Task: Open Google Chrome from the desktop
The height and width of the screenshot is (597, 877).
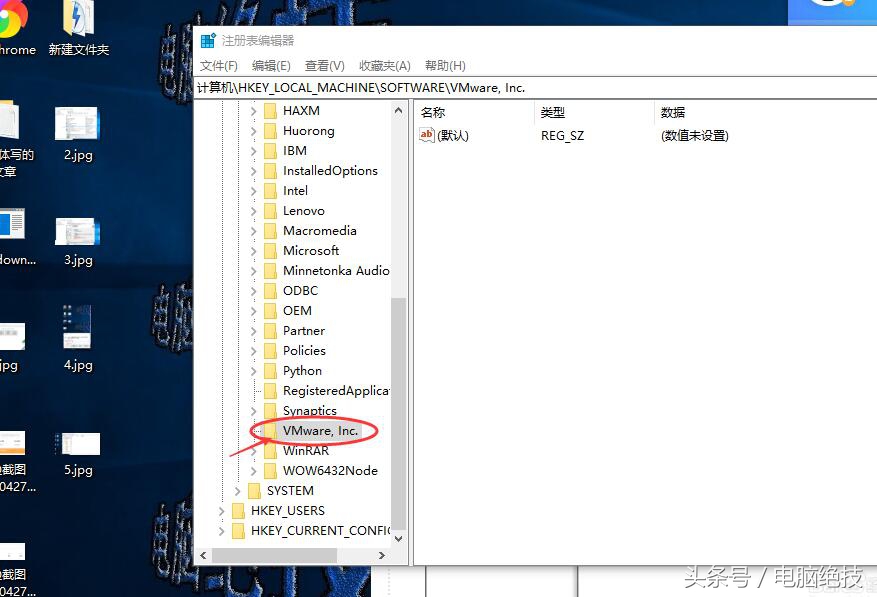Action: (8, 15)
